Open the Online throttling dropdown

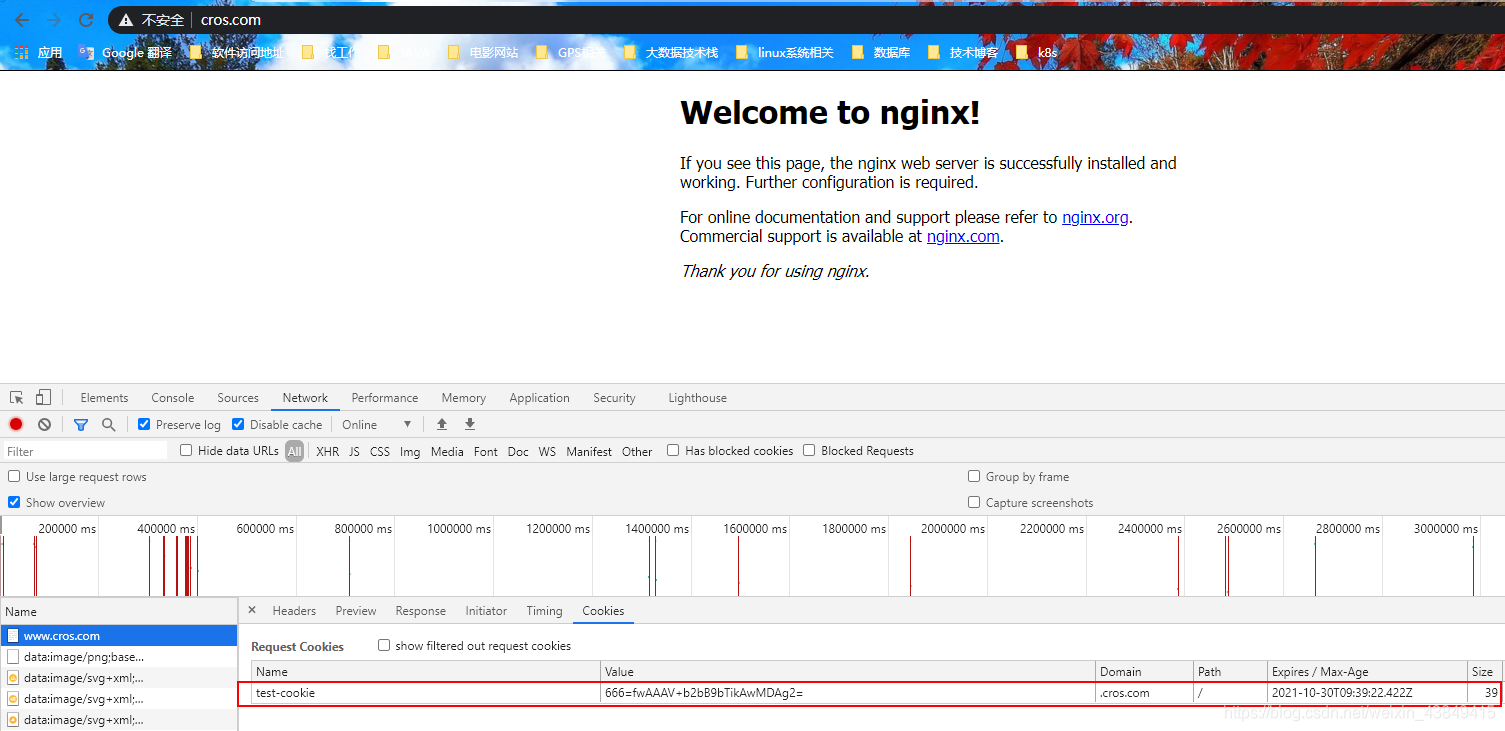(377, 424)
